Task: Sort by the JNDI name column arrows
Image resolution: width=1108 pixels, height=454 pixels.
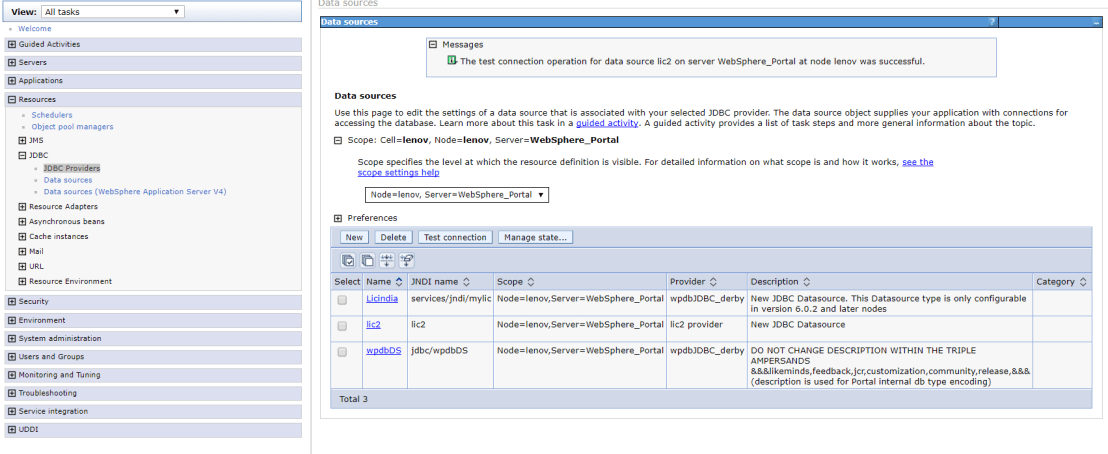Action: (x=466, y=282)
